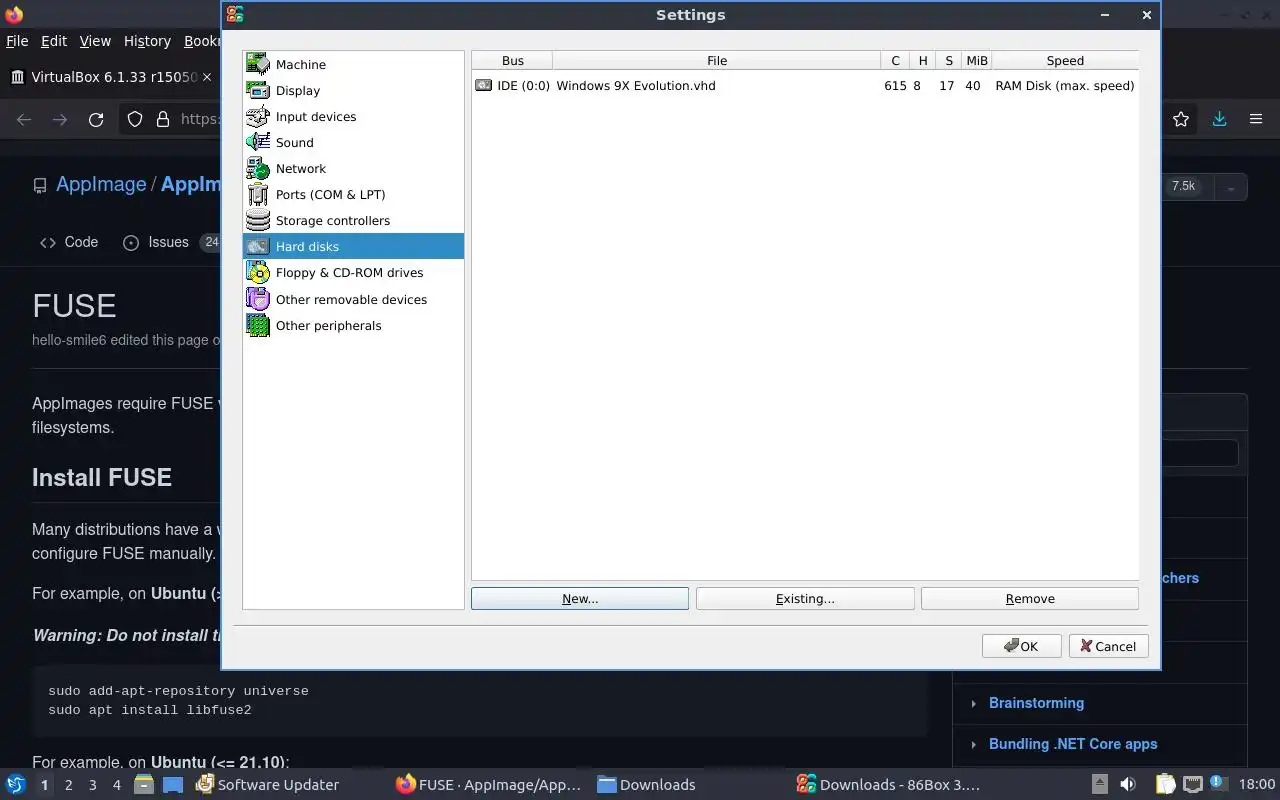The height and width of the screenshot is (800, 1280).
Task: Sort by File column header
Action: (x=717, y=60)
